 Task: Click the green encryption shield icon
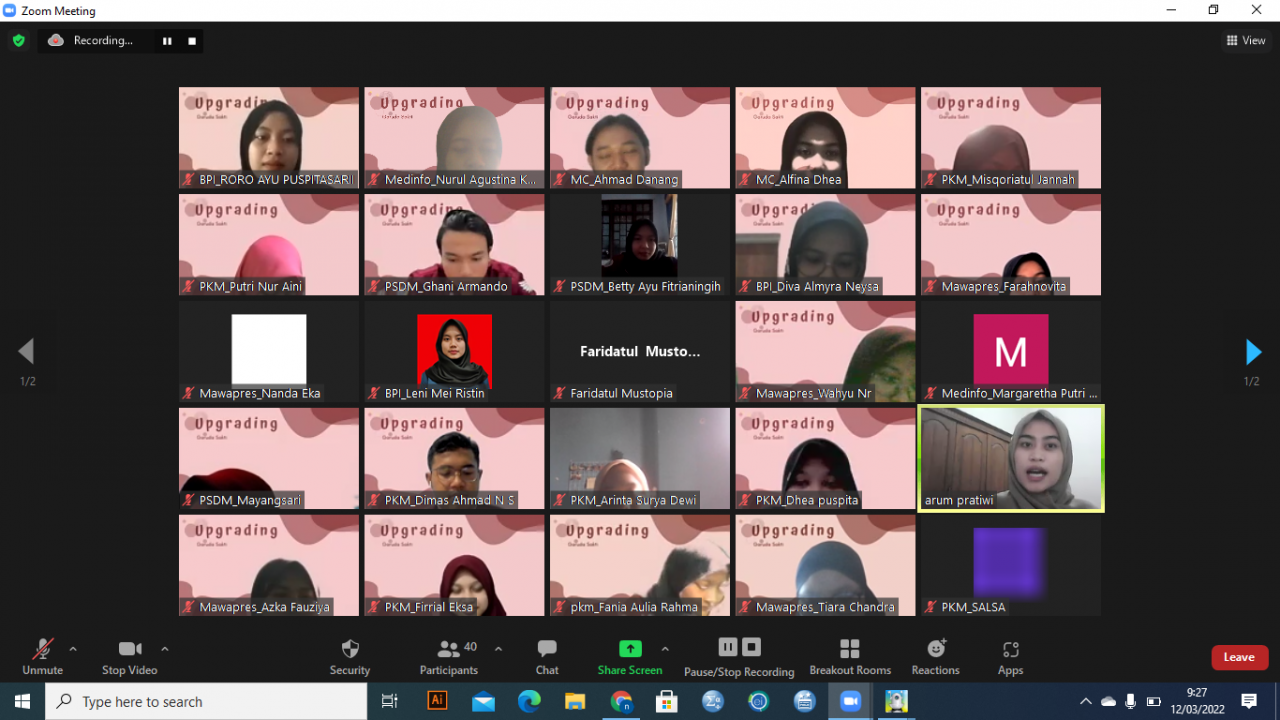(18, 41)
